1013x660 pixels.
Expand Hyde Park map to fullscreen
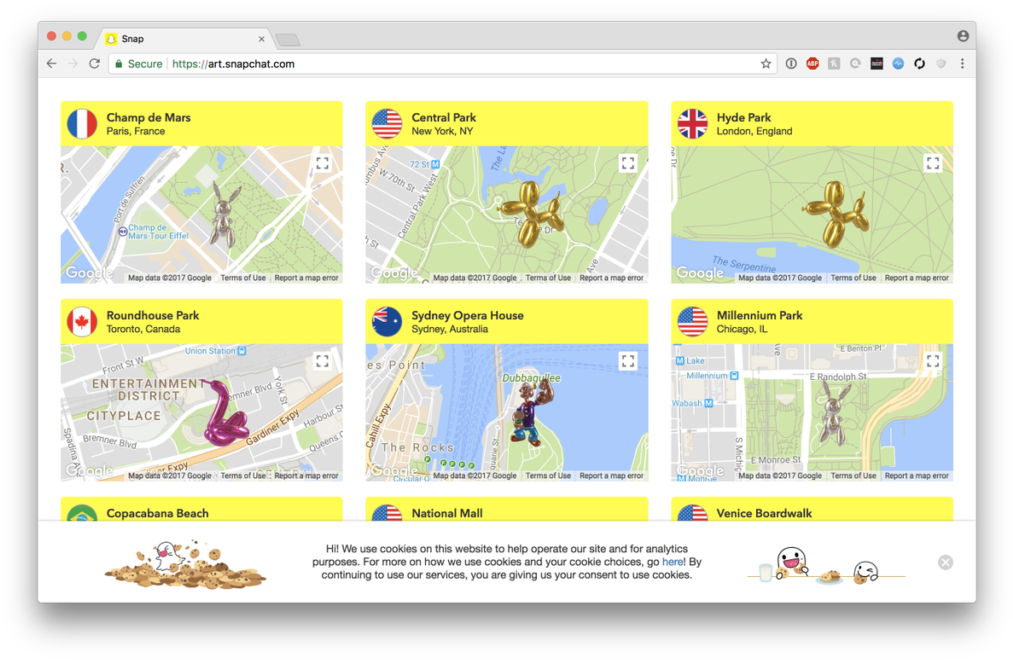tap(932, 163)
